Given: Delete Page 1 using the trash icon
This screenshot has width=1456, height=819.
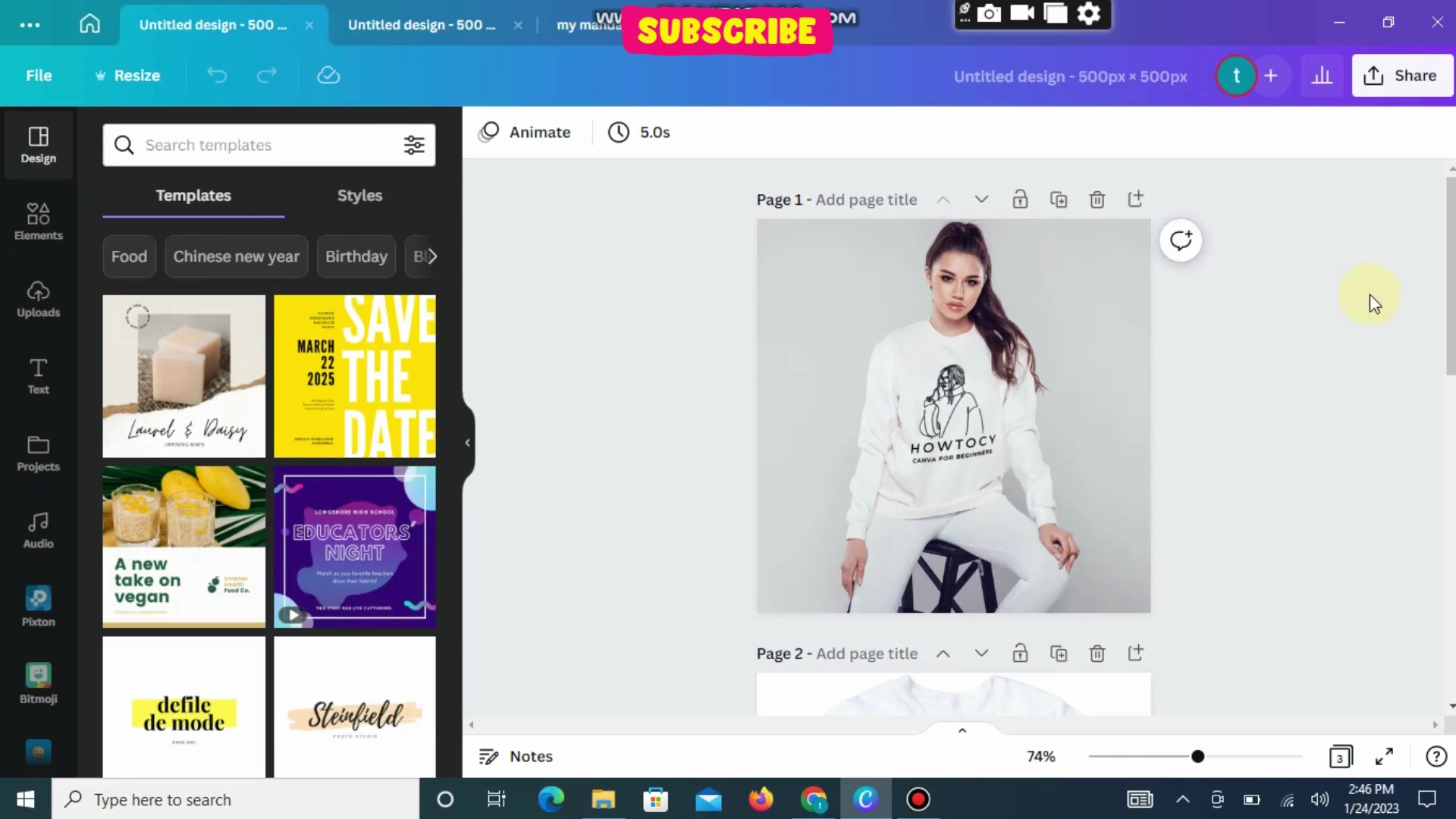Looking at the screenshot, I should tap(1097, 199).
